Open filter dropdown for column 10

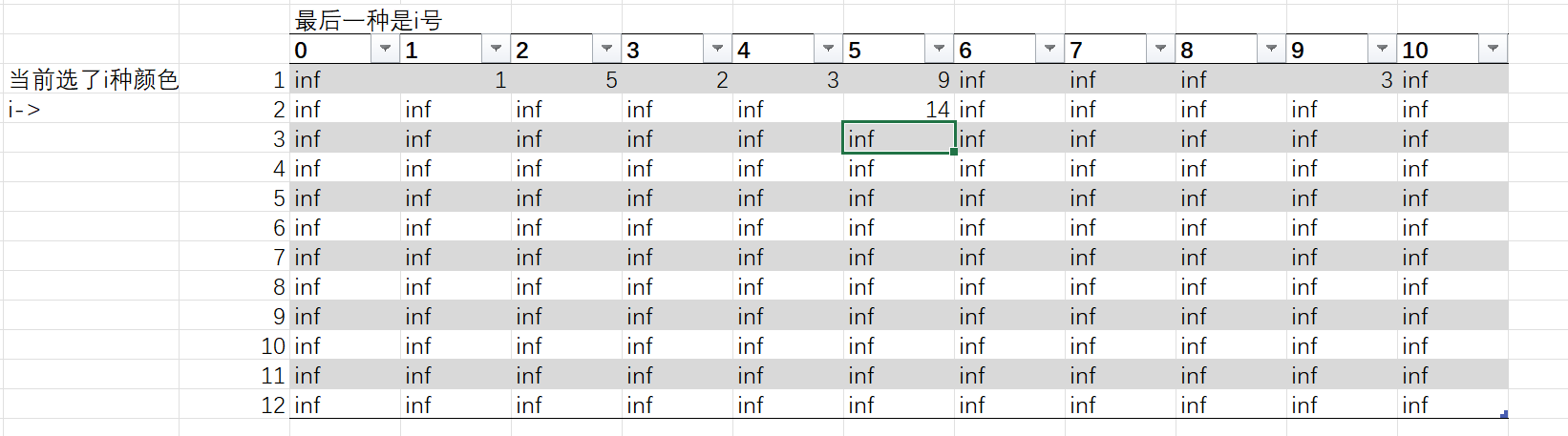pos(1493,49)
